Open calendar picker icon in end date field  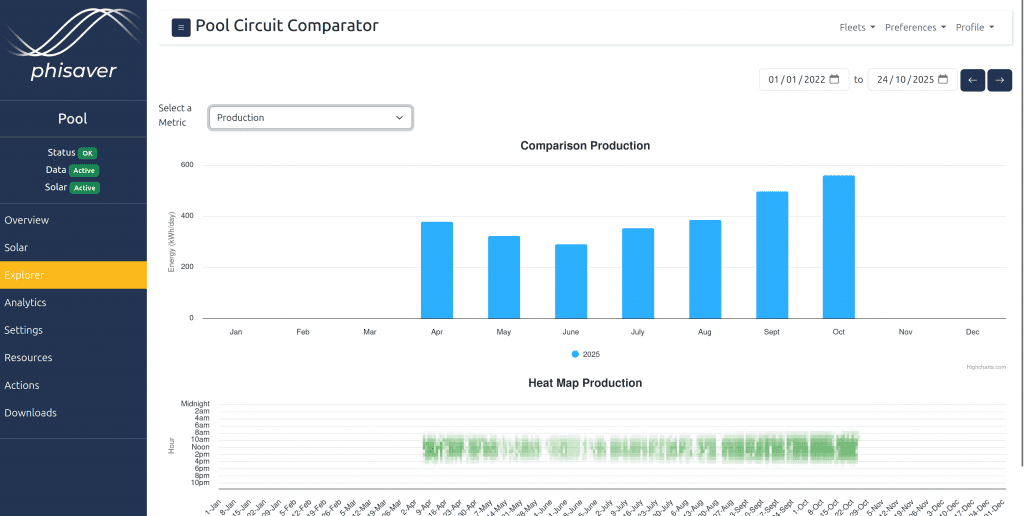coord(942,80)
